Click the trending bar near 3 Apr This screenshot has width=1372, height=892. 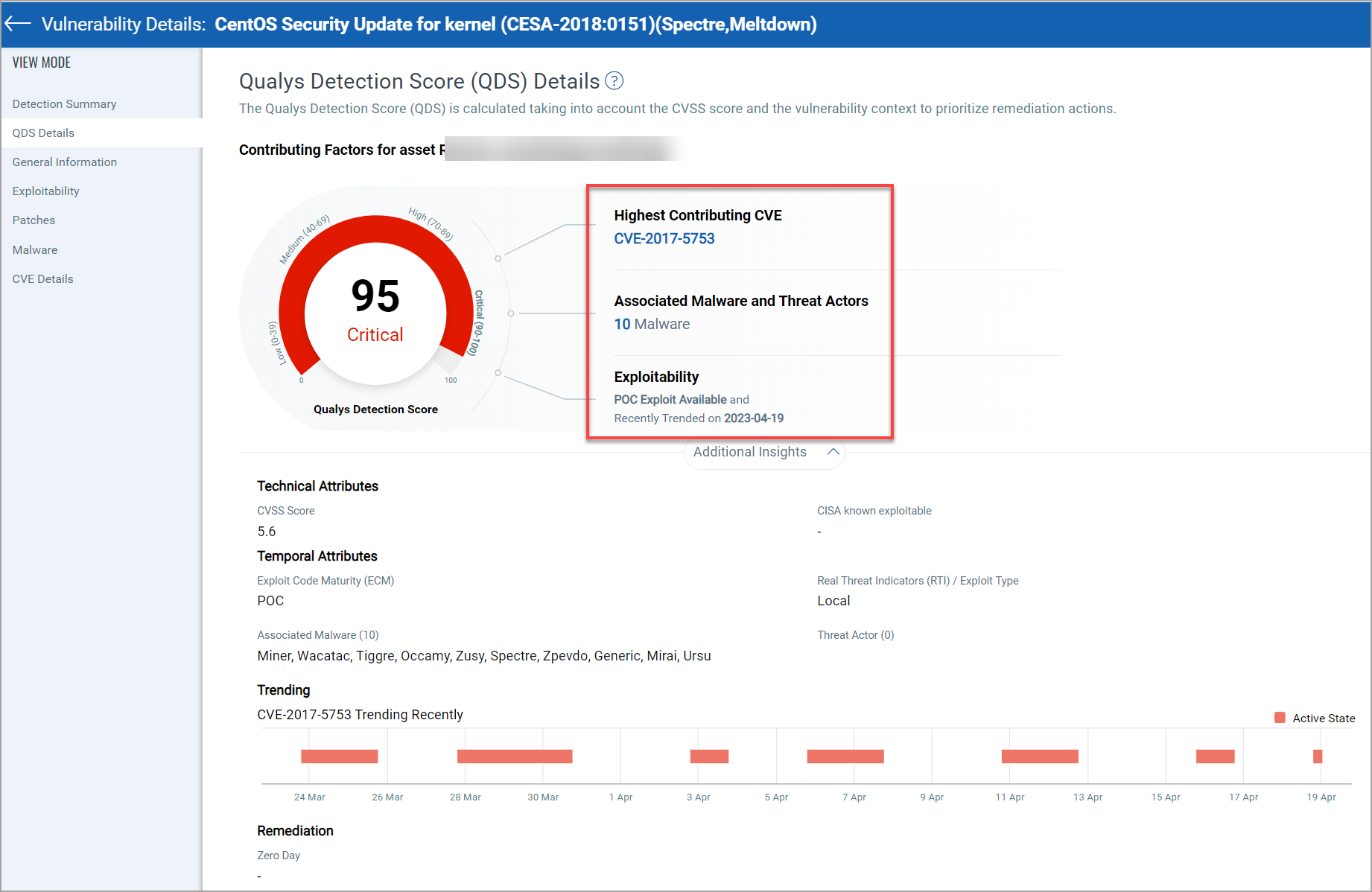coord(709,756)
